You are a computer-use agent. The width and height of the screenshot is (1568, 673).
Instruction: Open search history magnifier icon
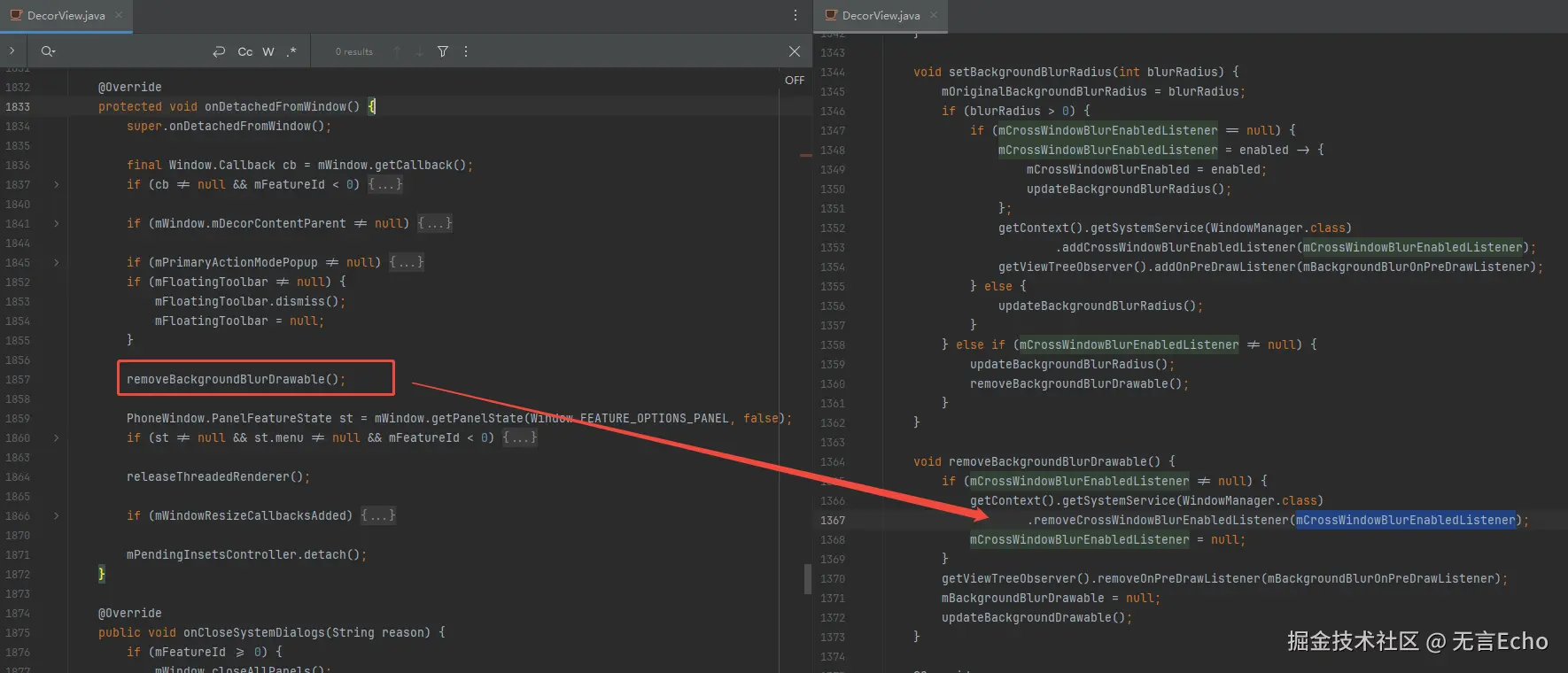point(48,51)
